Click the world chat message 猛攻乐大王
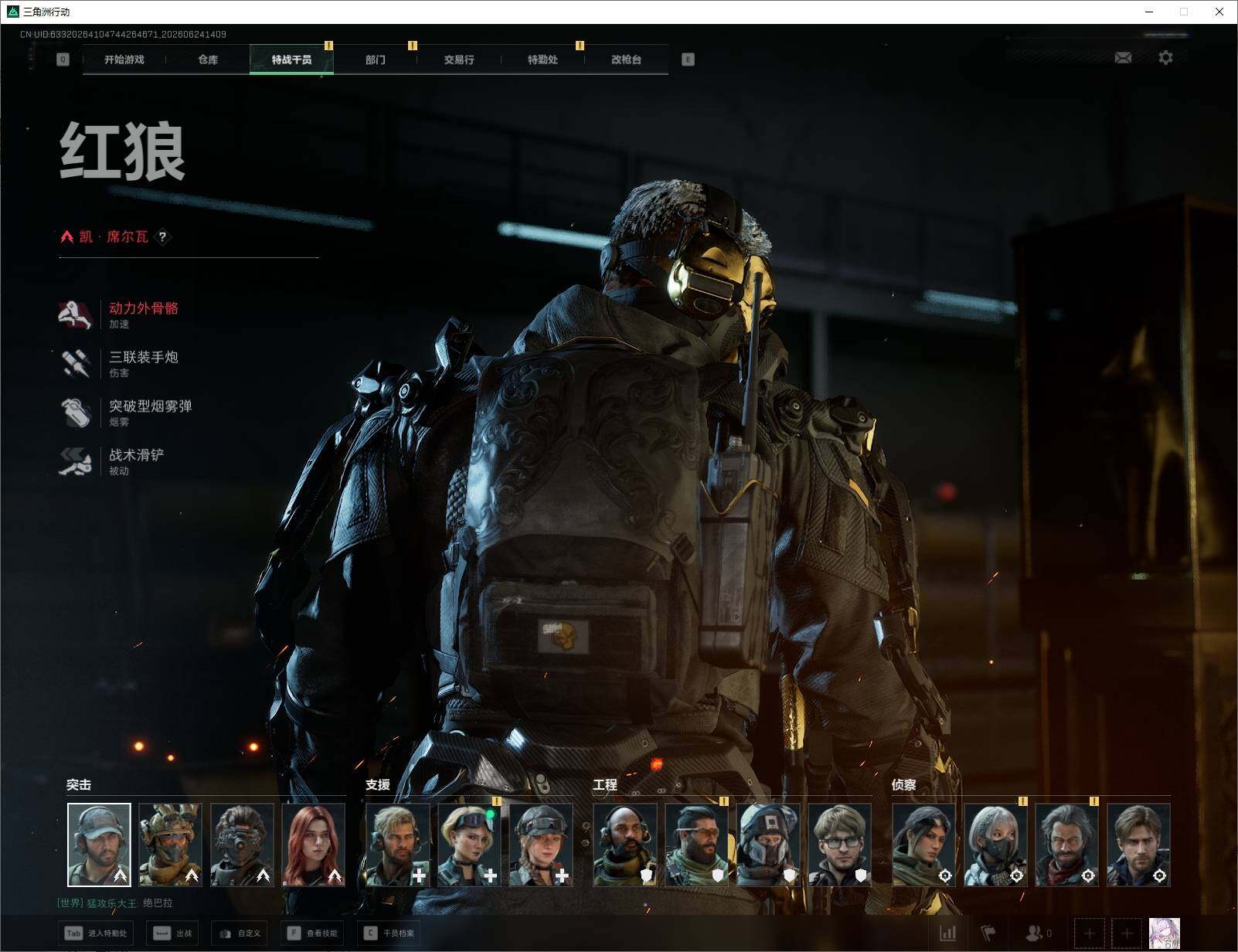The image size is (1238, 952). (x=114, y=903)
